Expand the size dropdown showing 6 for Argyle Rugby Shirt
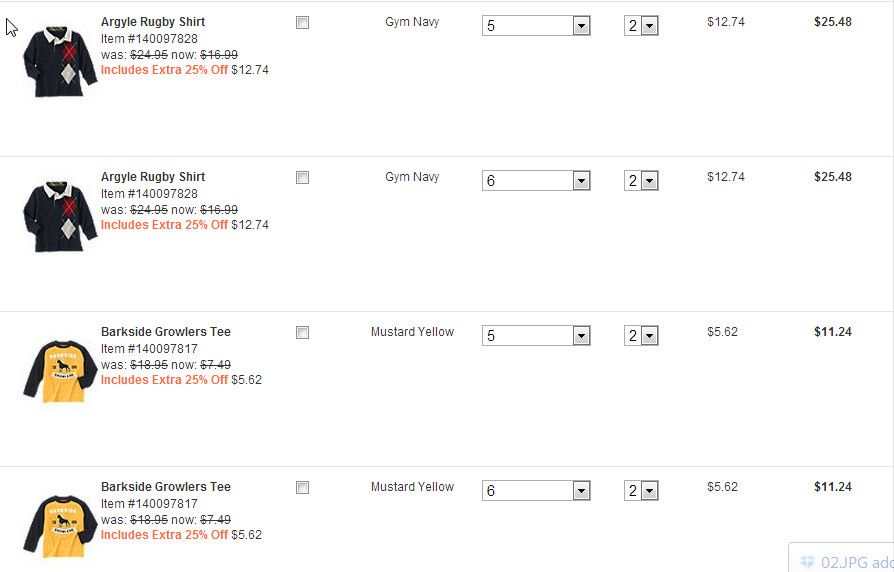This screenshot has width=894, height=572. tap(536, 181)
